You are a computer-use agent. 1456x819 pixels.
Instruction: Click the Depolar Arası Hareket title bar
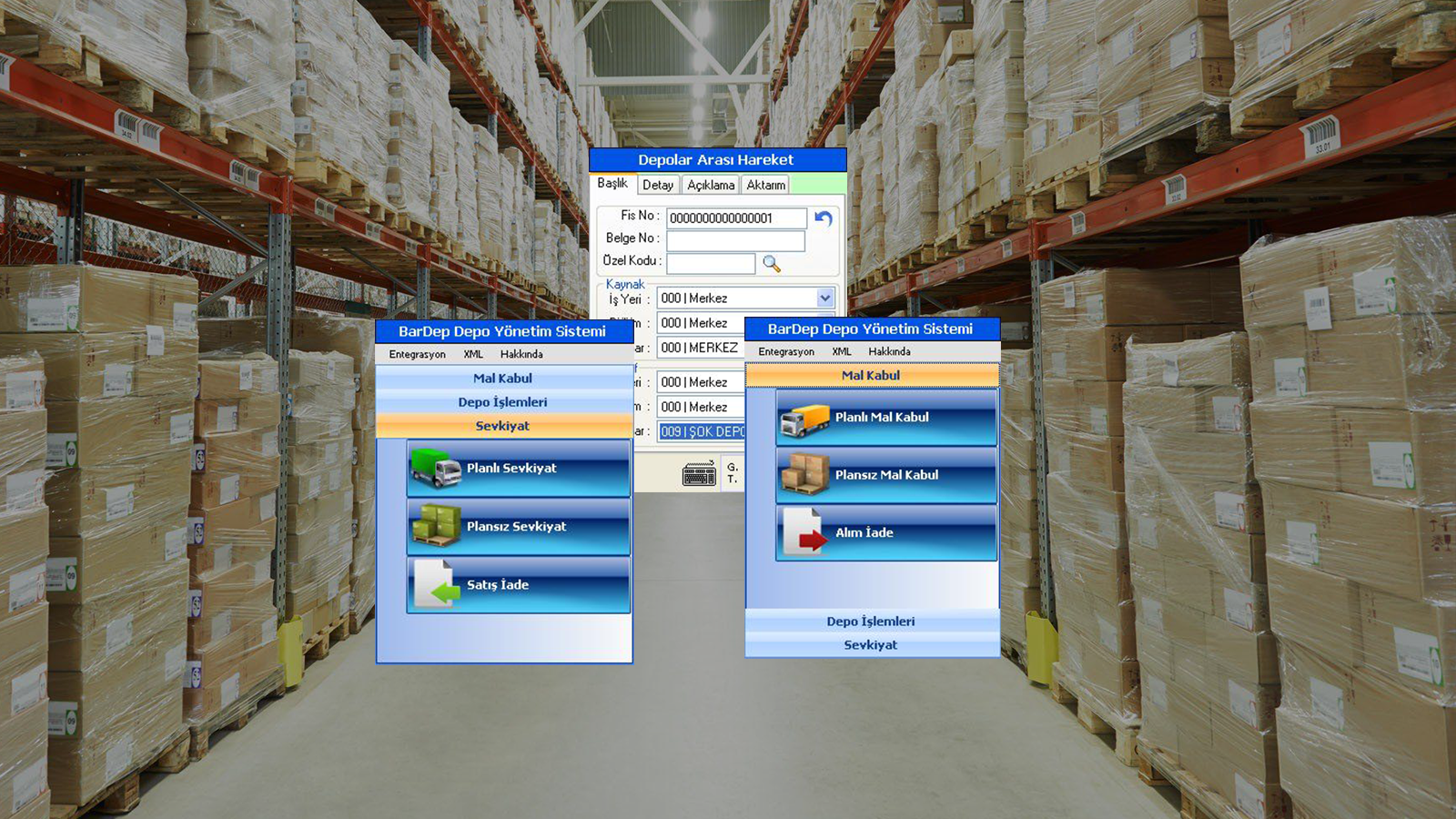point(717,160)
